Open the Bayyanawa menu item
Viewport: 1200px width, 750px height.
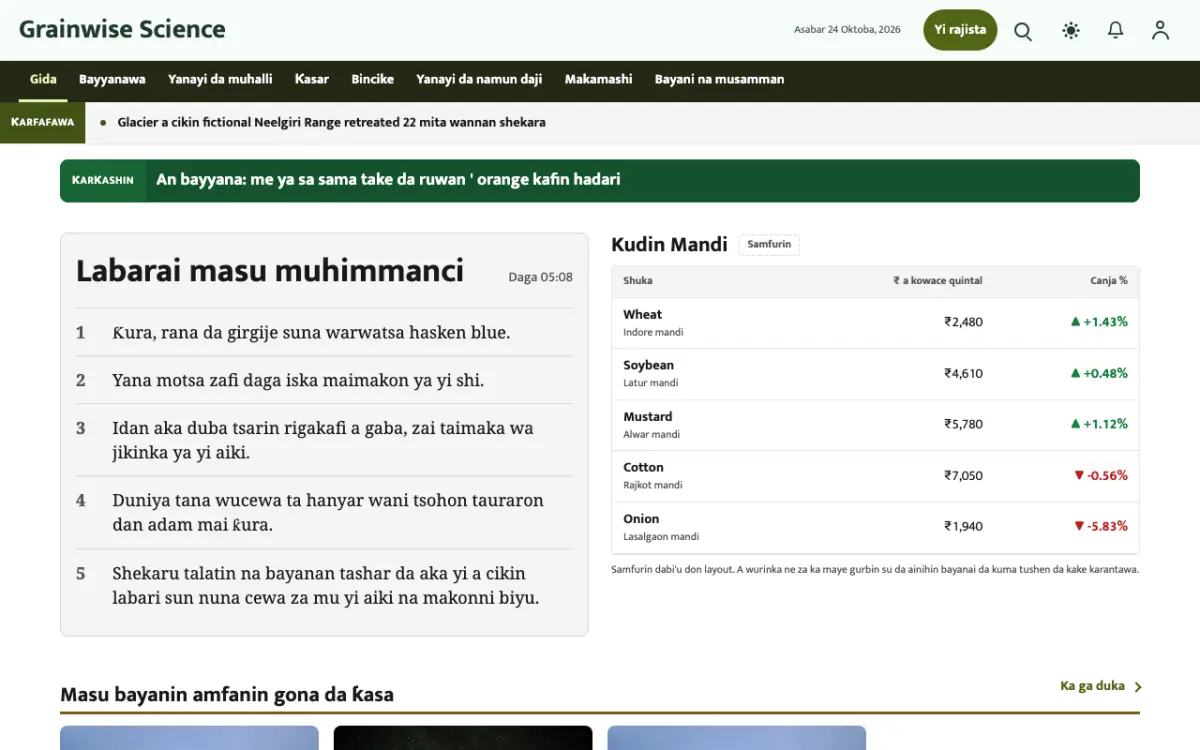(112, 80)
